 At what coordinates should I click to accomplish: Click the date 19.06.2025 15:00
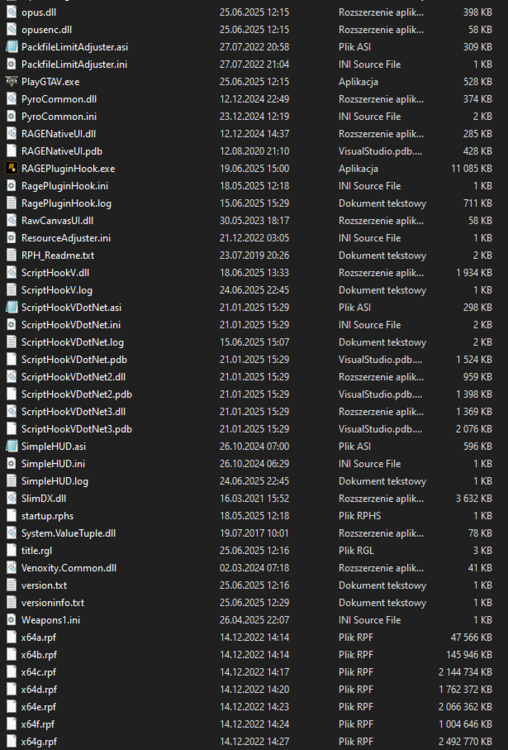click(254, 168)
